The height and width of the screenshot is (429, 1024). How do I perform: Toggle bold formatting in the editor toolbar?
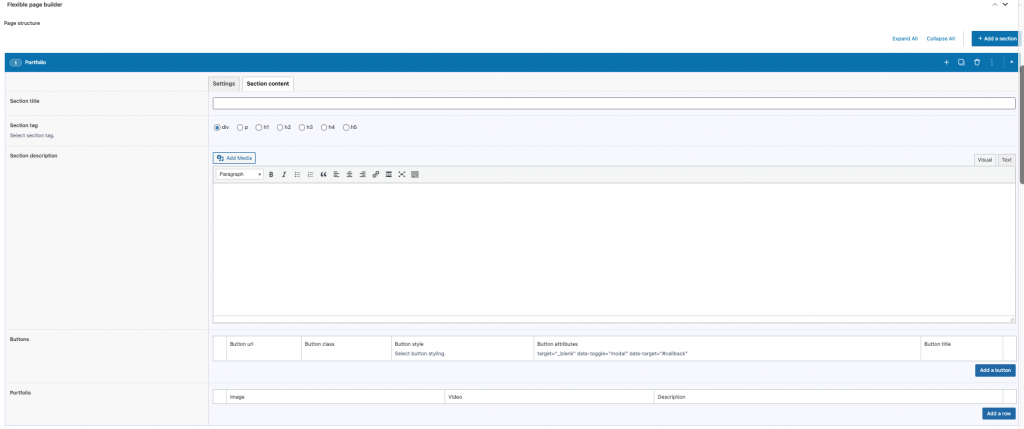[271, 174]
